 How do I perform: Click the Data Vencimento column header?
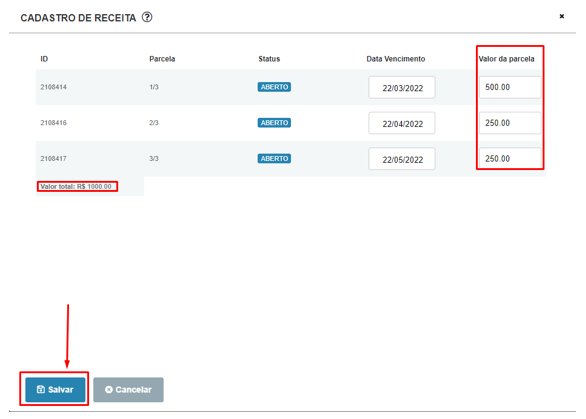pyautogui.click(x=396, y=59)
